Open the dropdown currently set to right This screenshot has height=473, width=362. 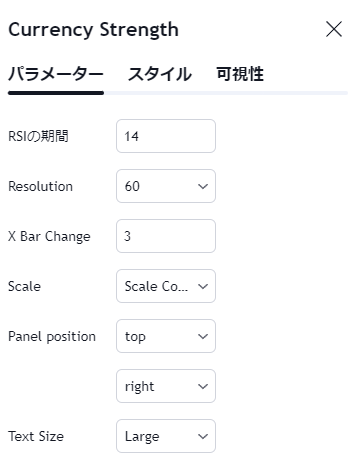[x=166, y=386]
